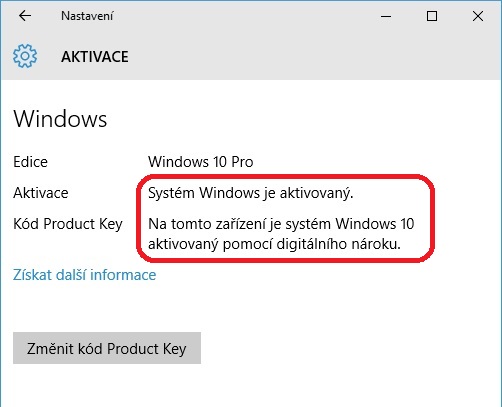Close the Nastavení window

pos(478,16)
